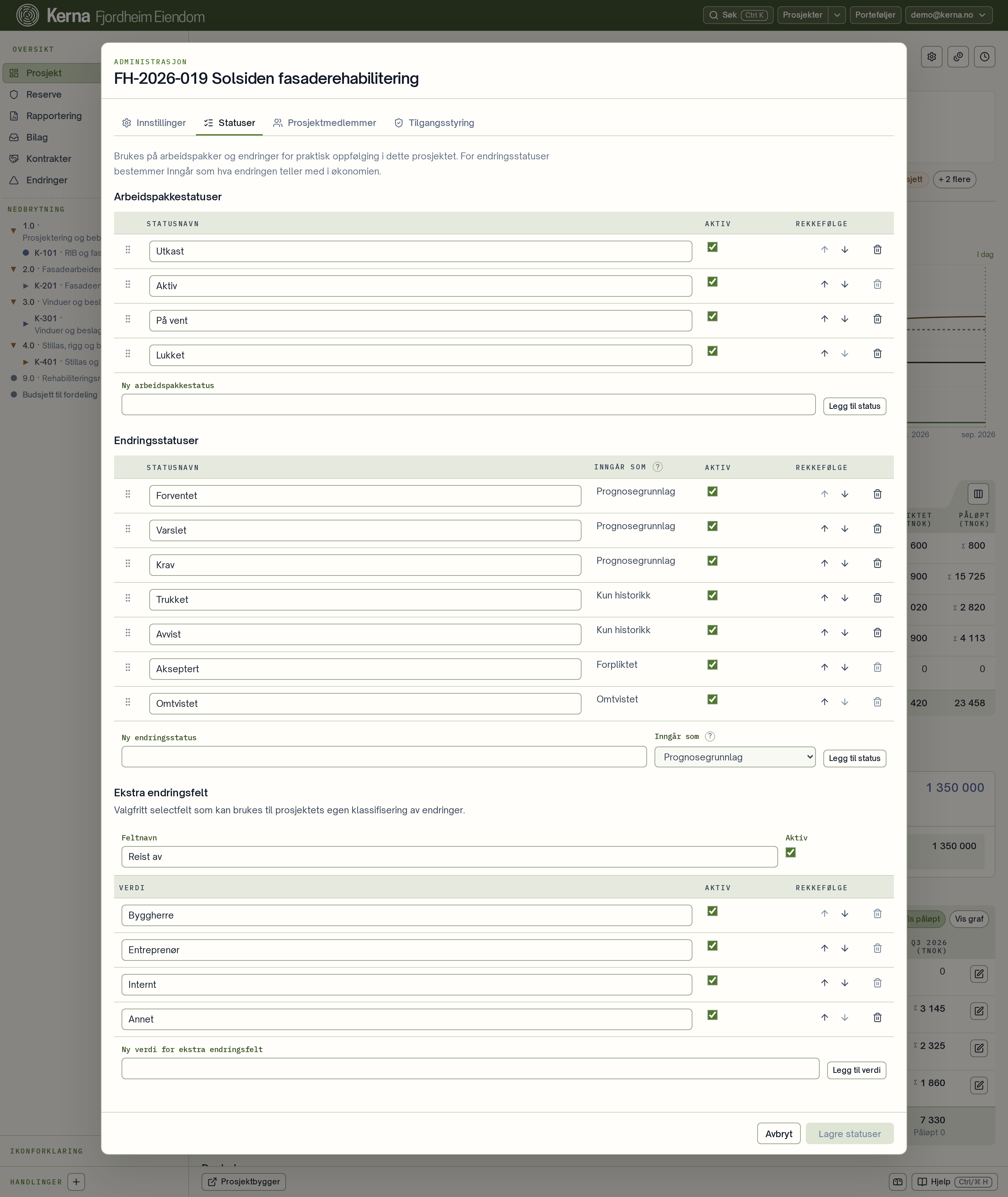This screenshot has height=1197, width=1008.
Task: Move the Internt value down
Action: coord(845,983)
